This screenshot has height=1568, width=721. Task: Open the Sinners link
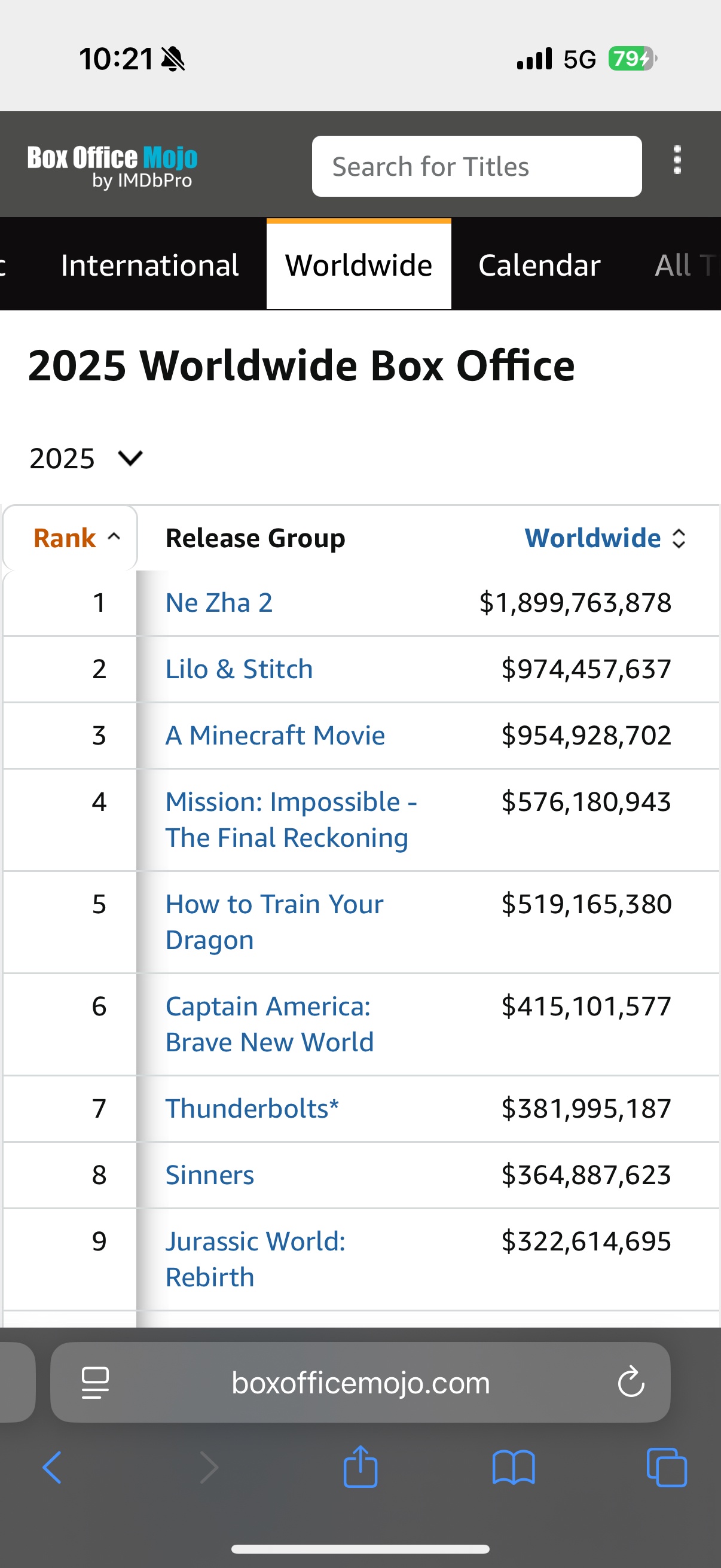pos(210,1175)
